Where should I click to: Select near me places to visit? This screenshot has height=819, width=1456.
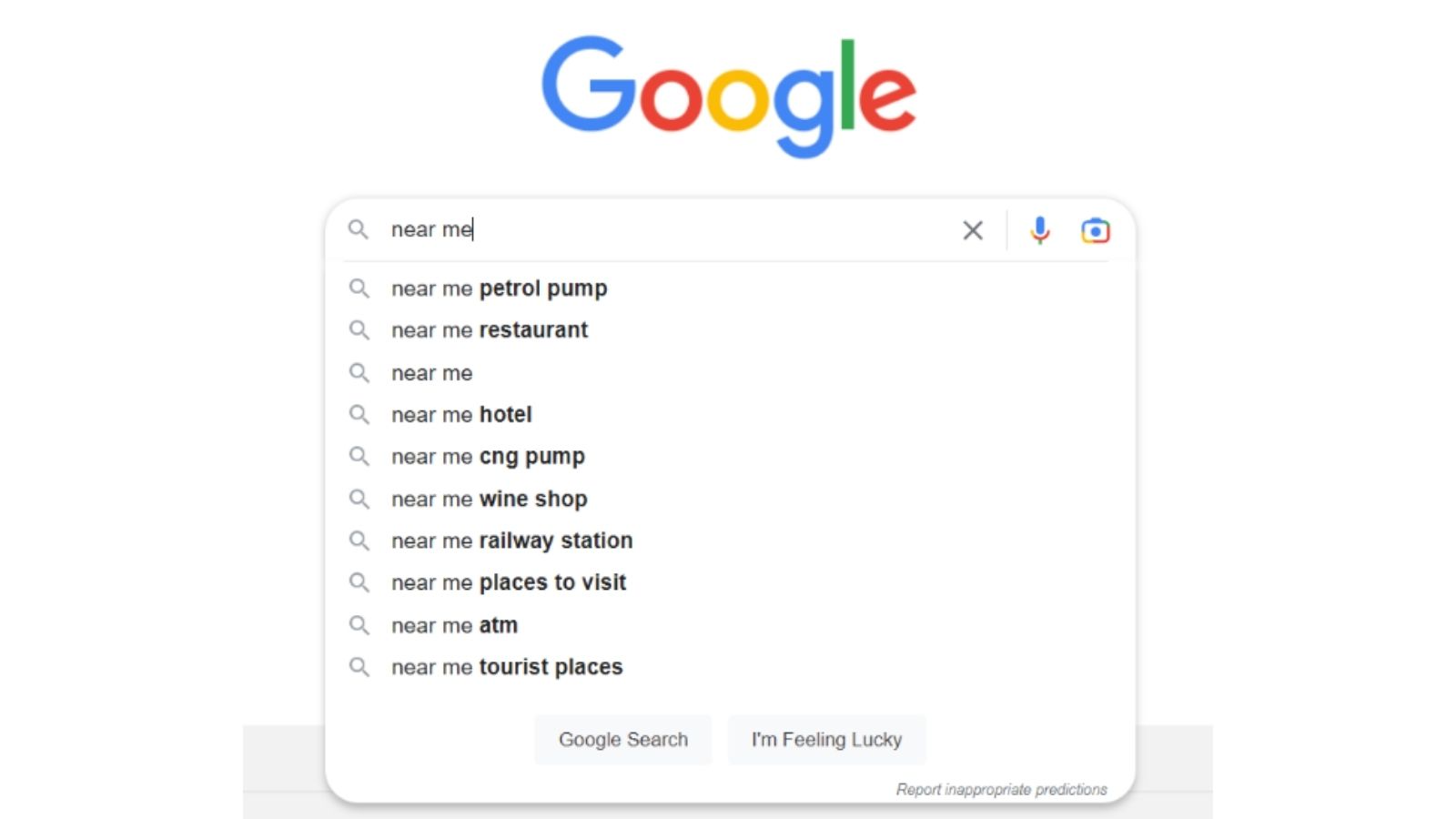click(730, 582)
